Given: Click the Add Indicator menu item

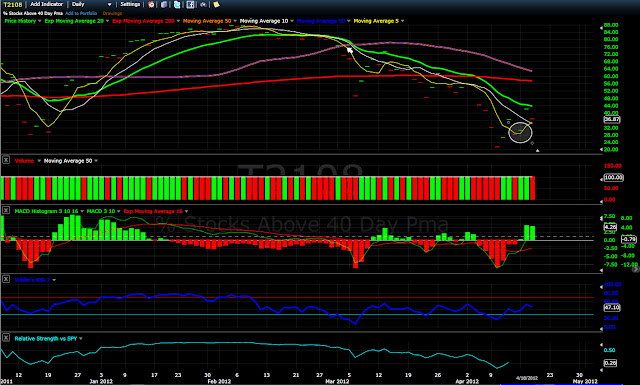Looking at the screenshot, I should tap(47, 4).
